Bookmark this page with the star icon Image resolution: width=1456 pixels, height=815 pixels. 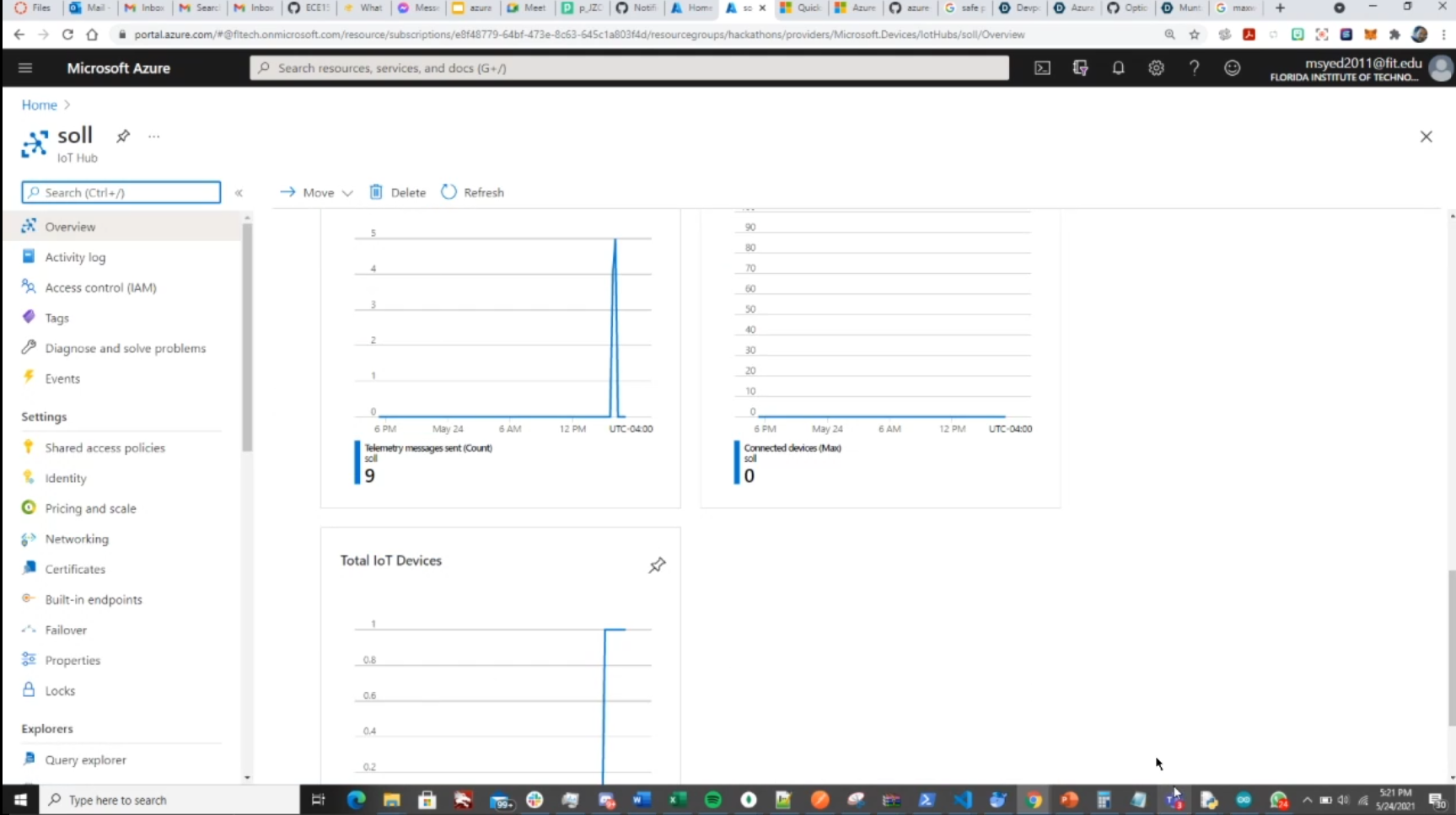point(1194,35)
